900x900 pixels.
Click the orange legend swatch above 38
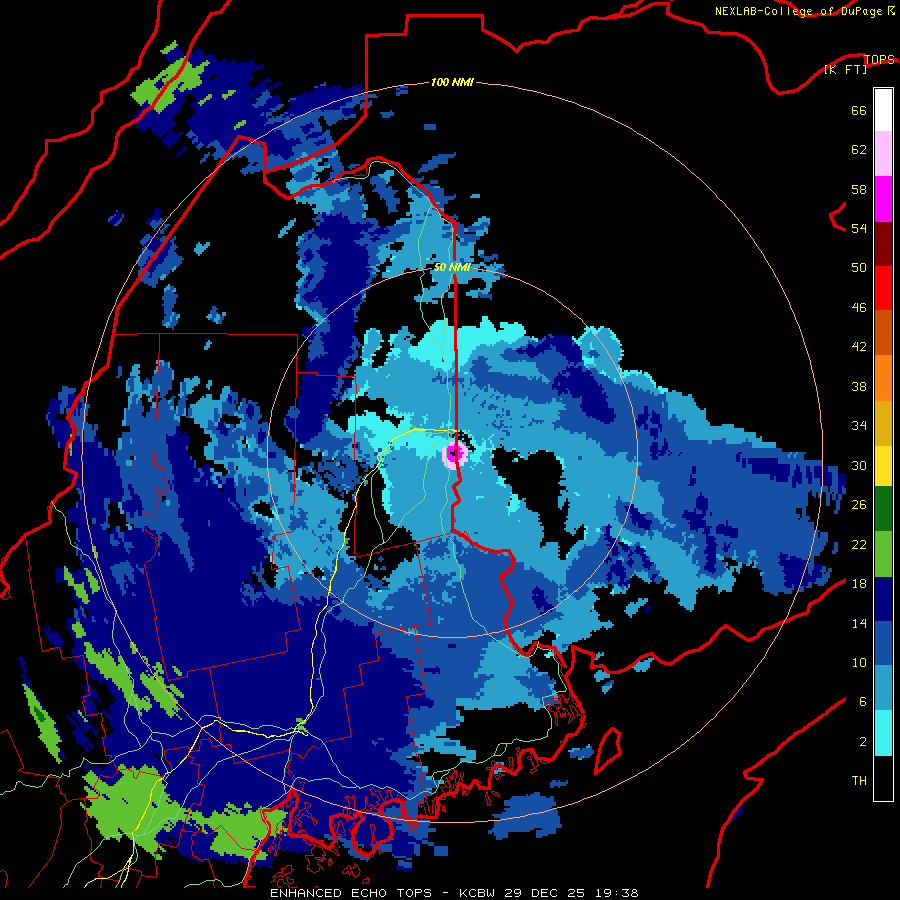point(883,378)
